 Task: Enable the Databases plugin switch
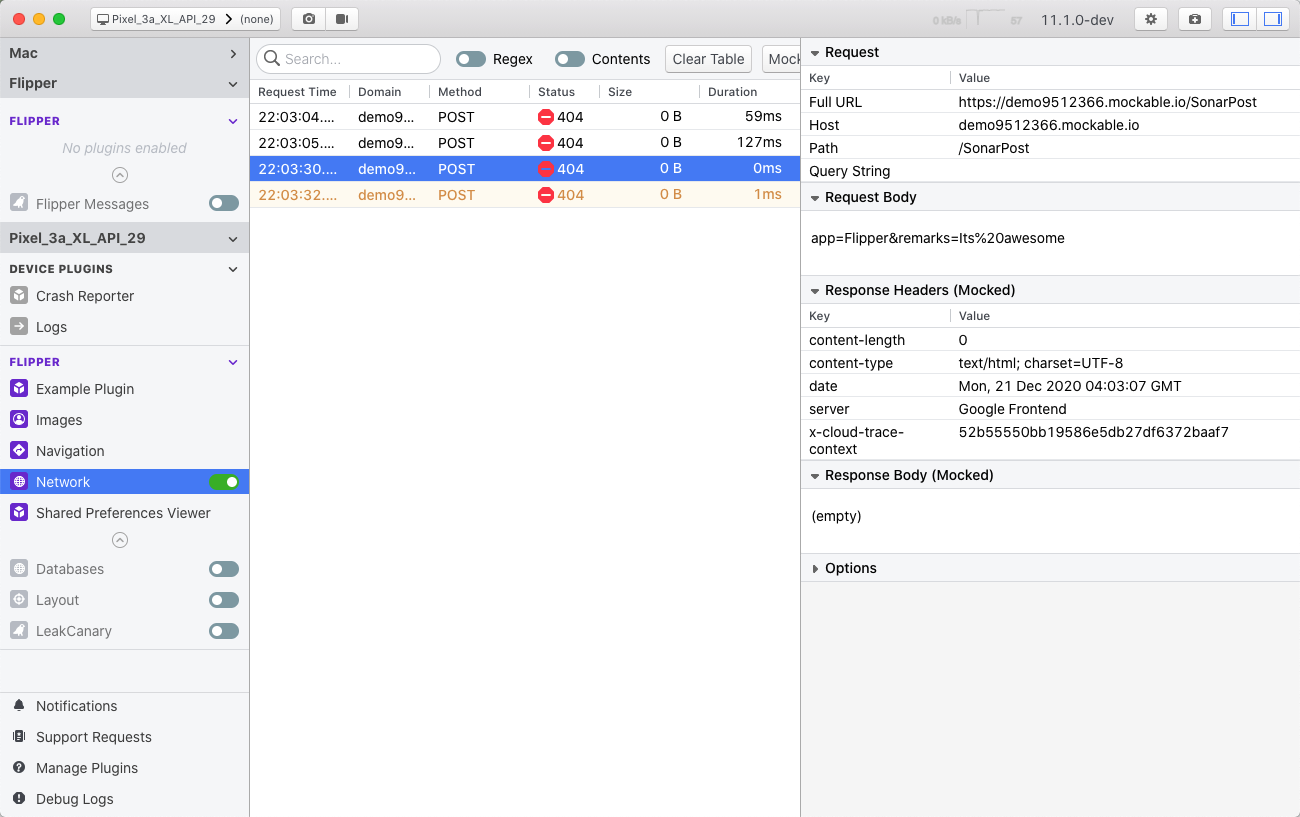click(224, 569)
